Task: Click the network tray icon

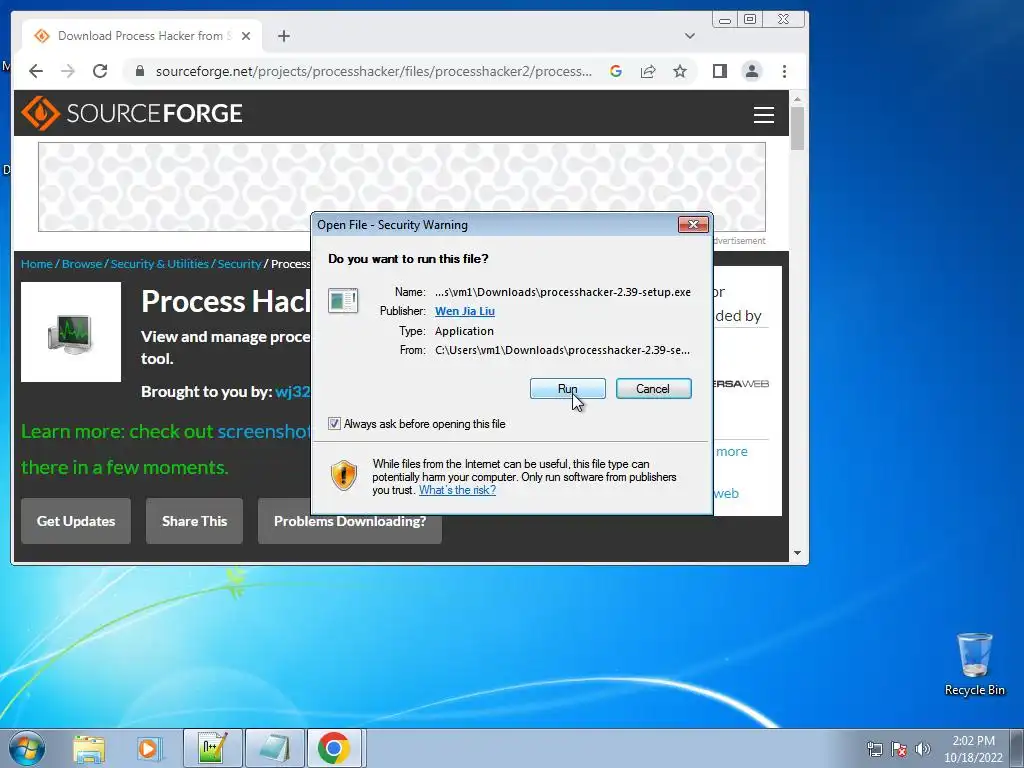Action: pos(874,749)
